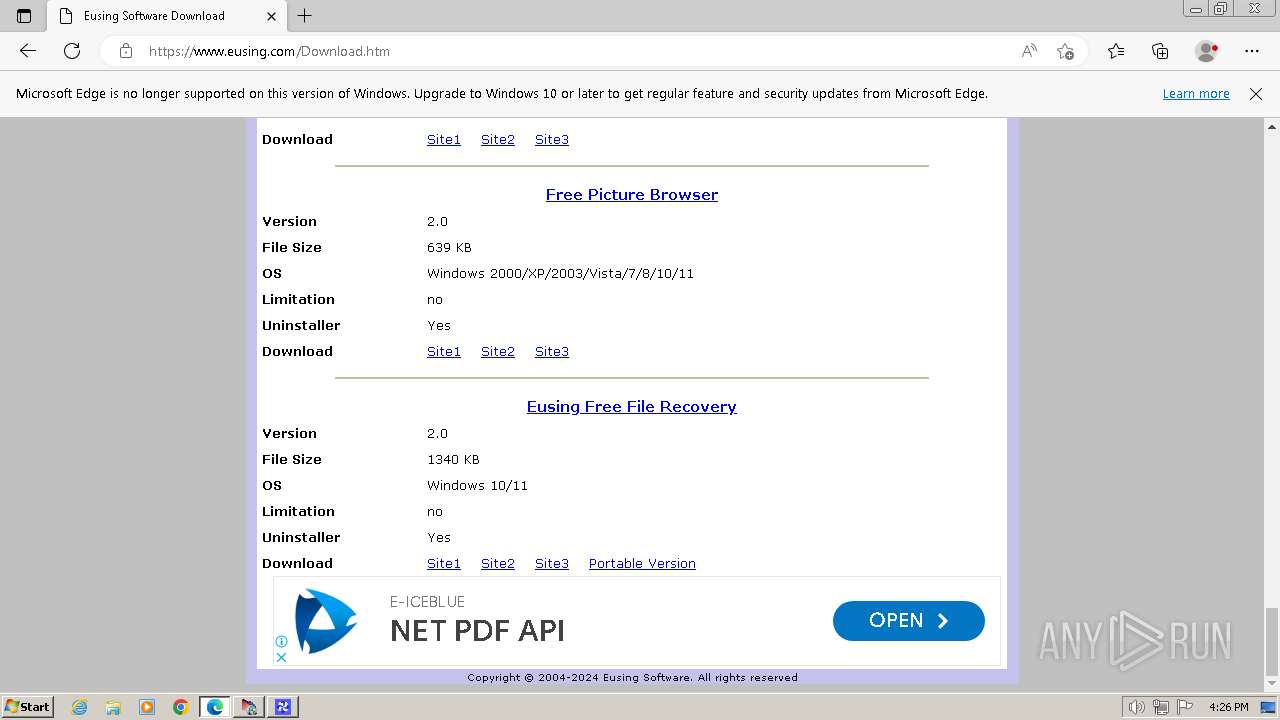1280x720 pixels.
Task: Click the NET PDF API ad text
Action: point(477,631)
